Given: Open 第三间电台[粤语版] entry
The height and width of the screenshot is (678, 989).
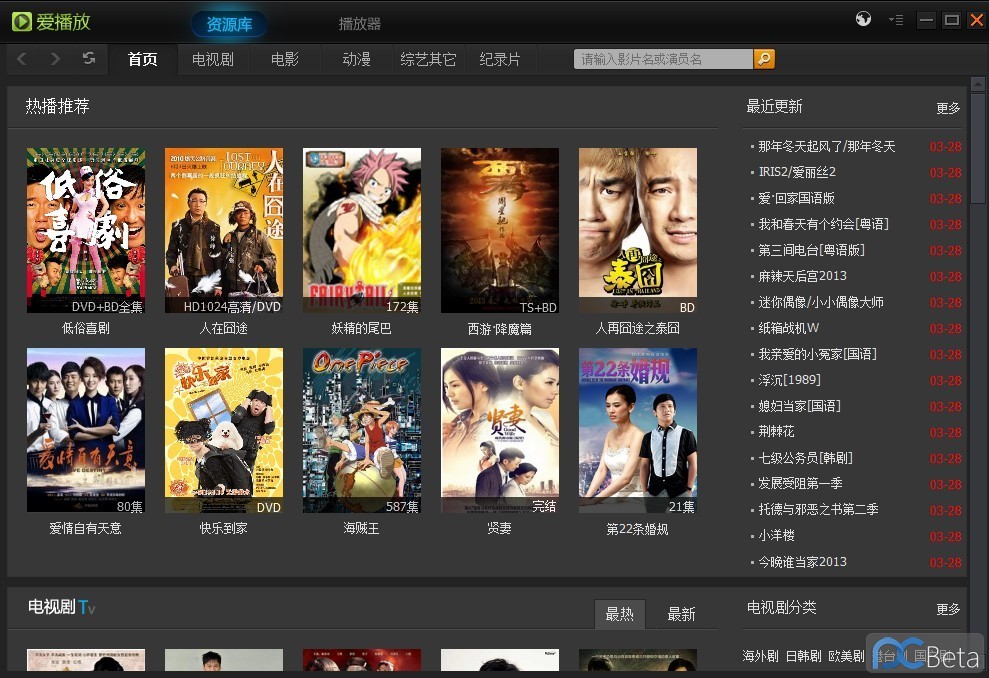Looking at the screenshot, I should [811, 250].
